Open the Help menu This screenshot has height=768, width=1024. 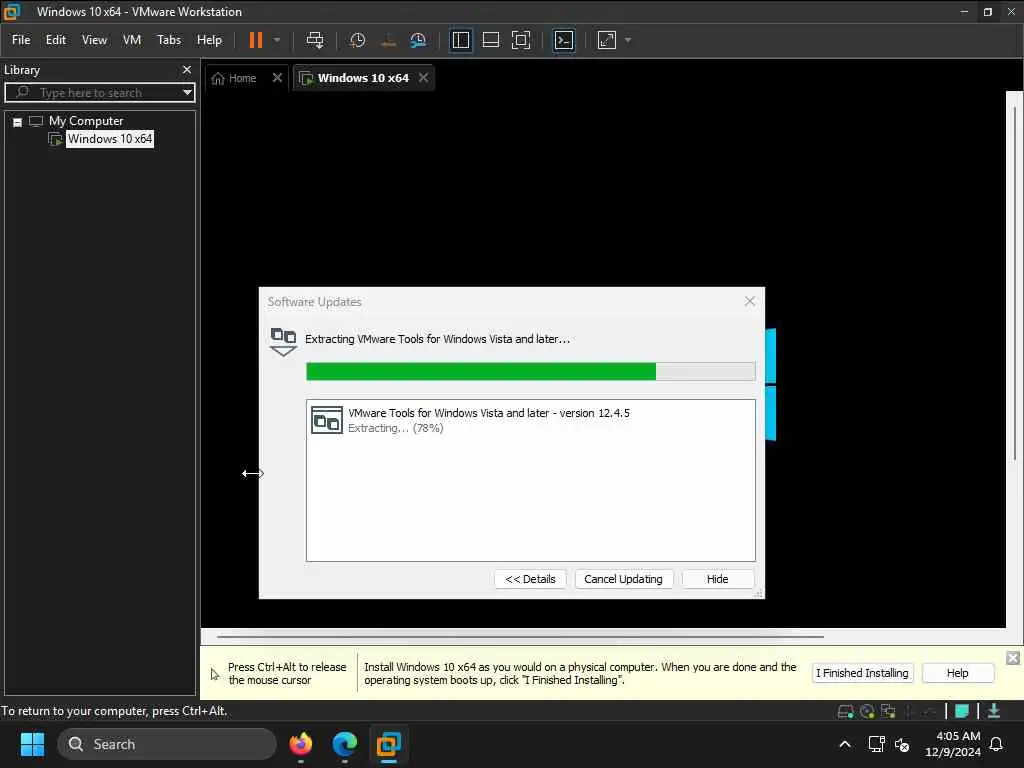[209, 40]
